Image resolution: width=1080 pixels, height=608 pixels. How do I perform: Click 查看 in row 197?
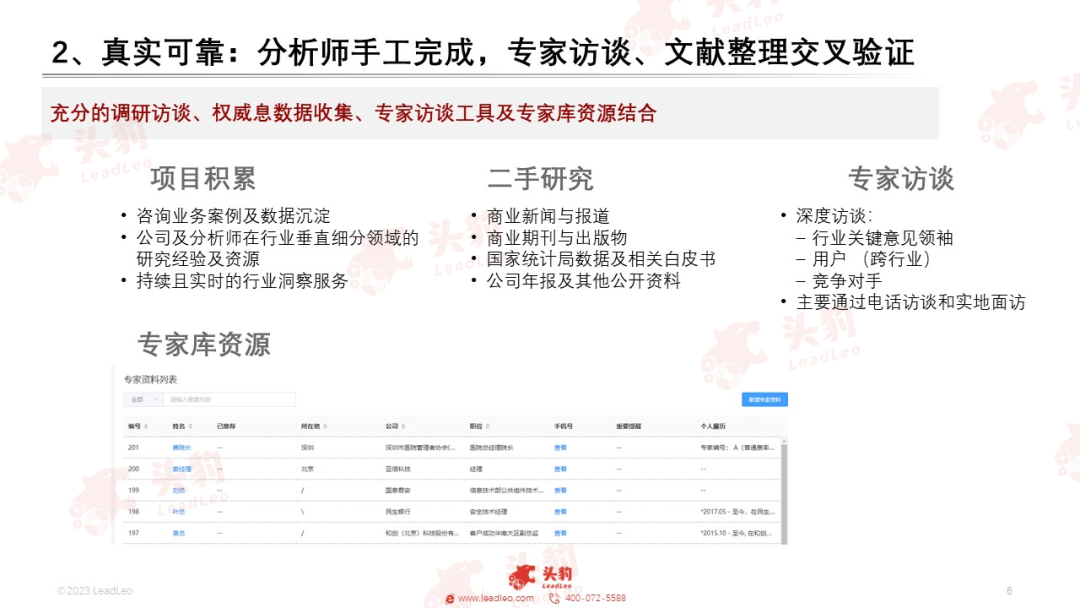560,533
